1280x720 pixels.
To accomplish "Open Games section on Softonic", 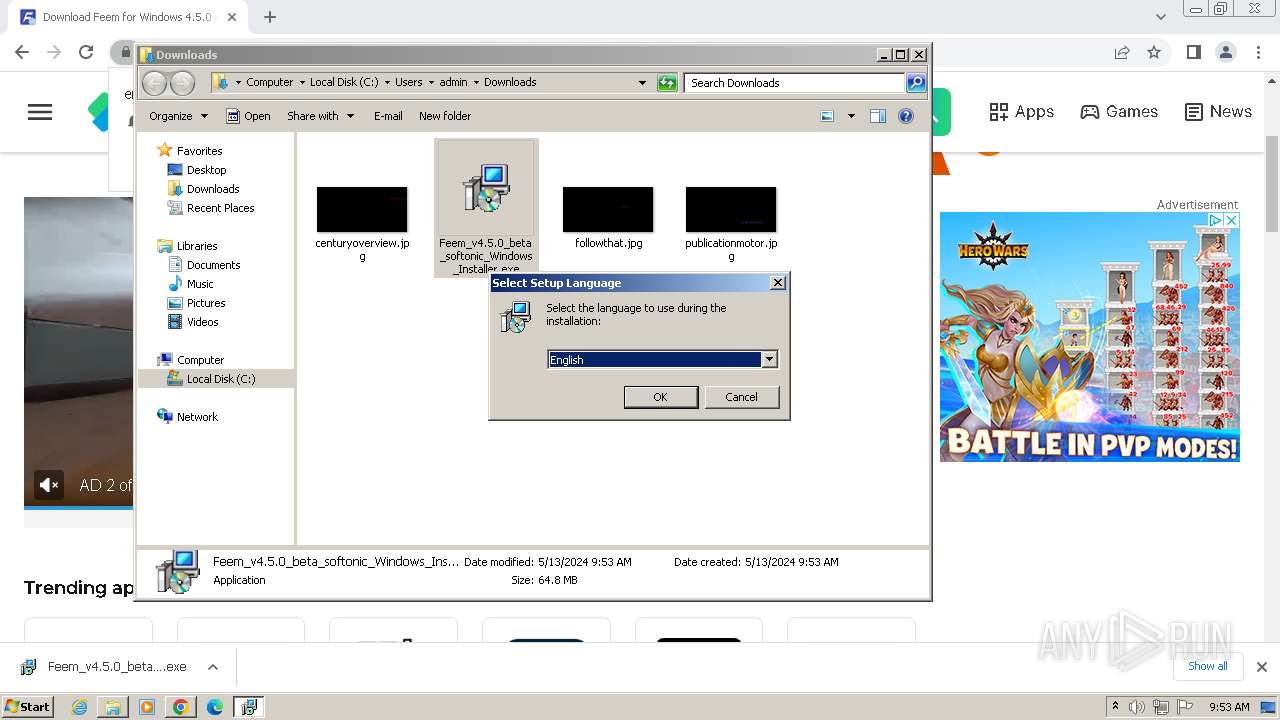I will coord(1119,112).
